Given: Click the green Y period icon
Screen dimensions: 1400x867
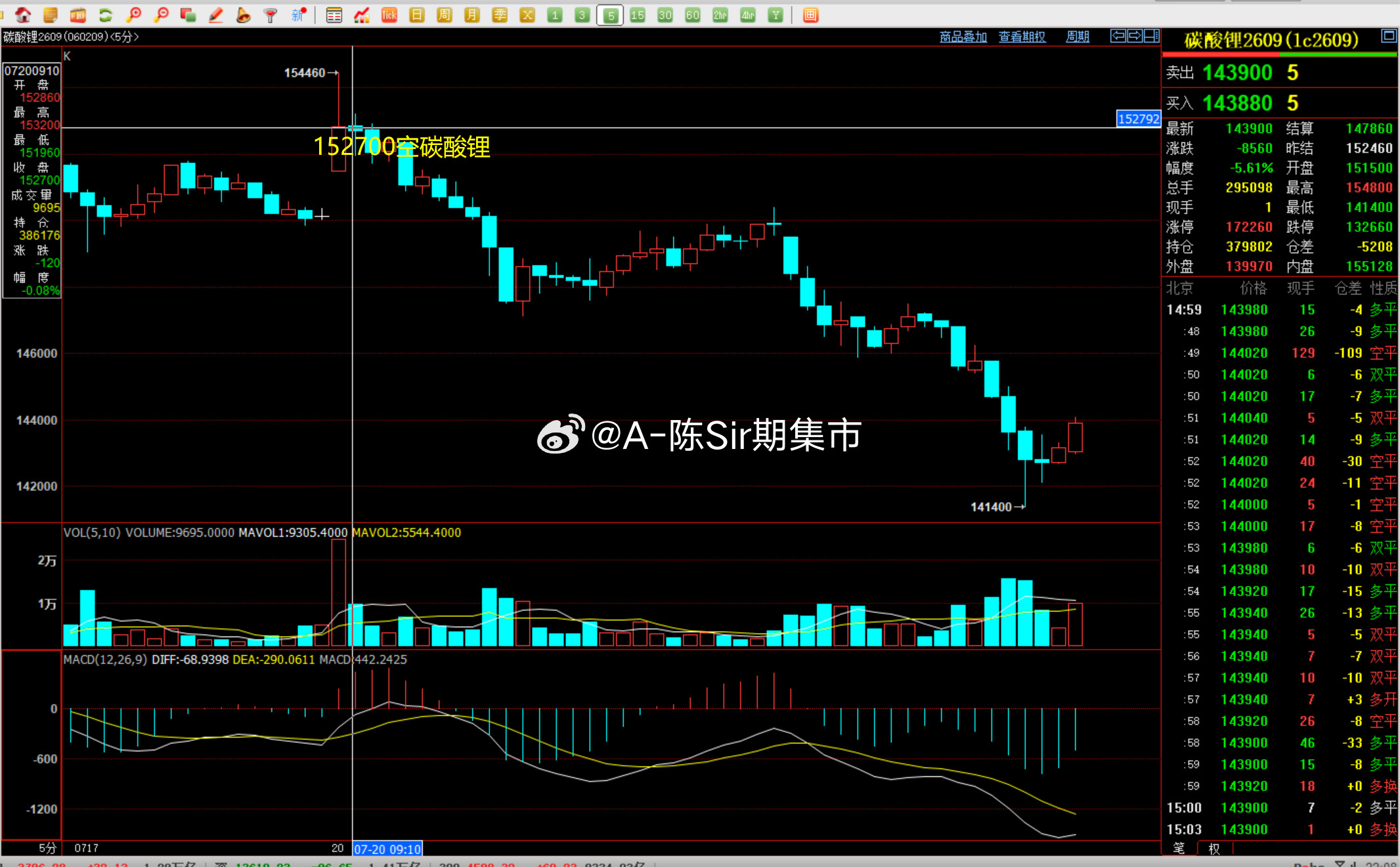Looking at the screenshot, I should pos(776,14).
